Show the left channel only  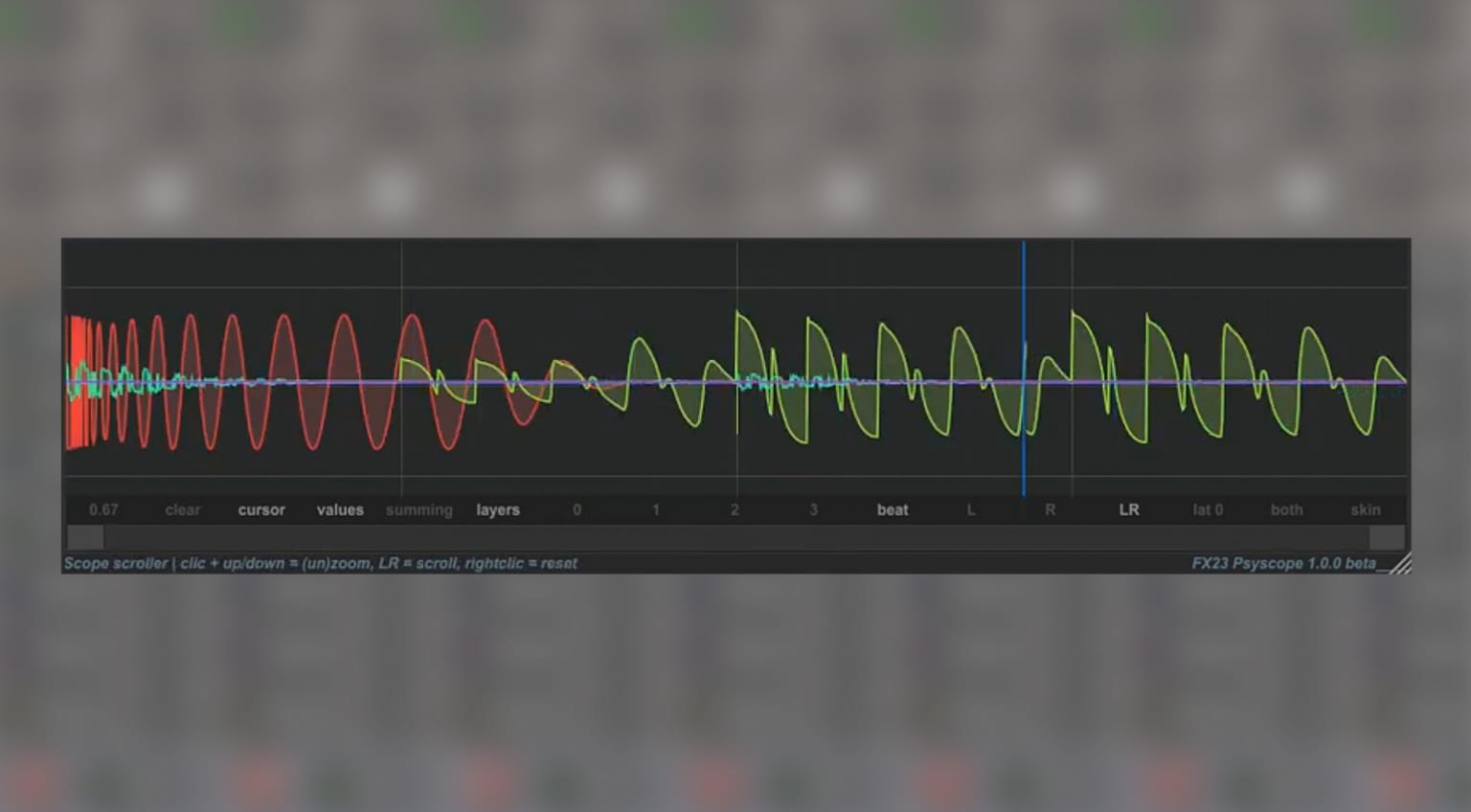point(971,509)
